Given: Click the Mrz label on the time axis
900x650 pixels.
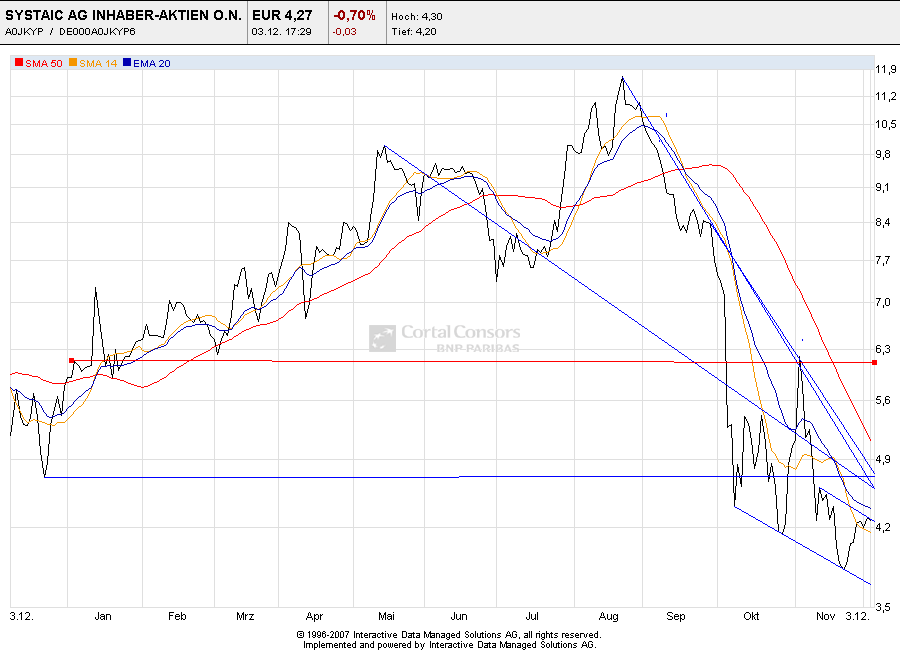Looking at the screenshot, I should pyautogui.click(x=245, y=616).
